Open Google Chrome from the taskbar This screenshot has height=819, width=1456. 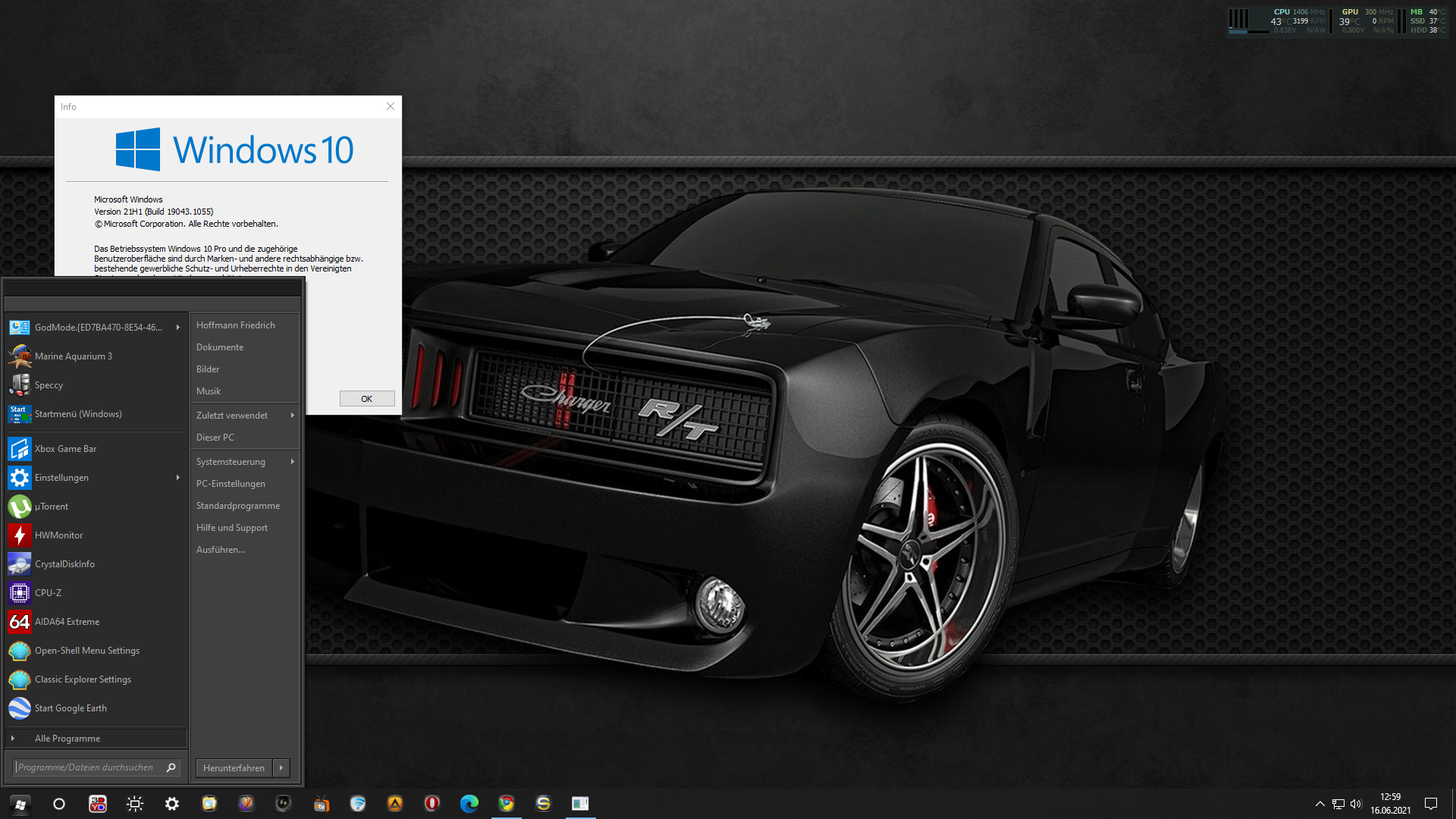pyautogui.click(x=507, y=804)
